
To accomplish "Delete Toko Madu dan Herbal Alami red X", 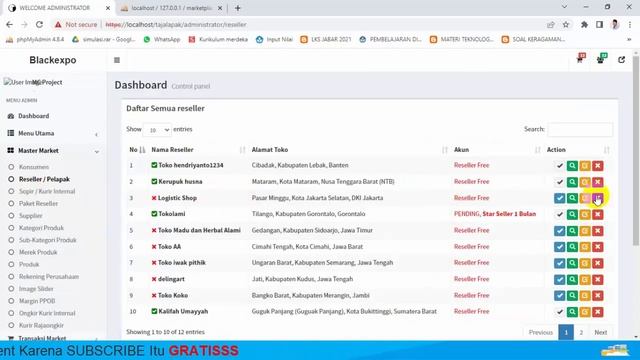I will tap(598, 231).
